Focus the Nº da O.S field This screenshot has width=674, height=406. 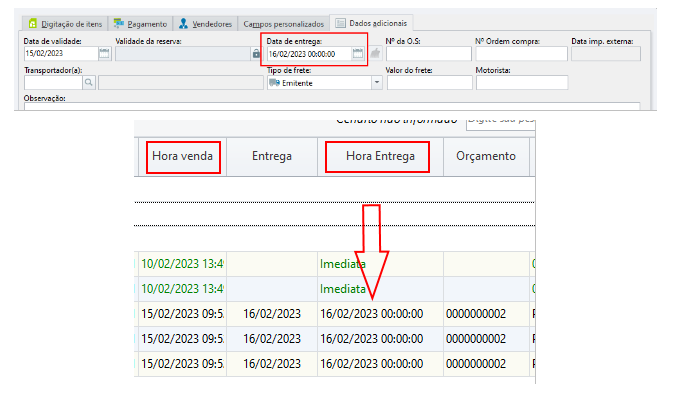click(429, 54)
